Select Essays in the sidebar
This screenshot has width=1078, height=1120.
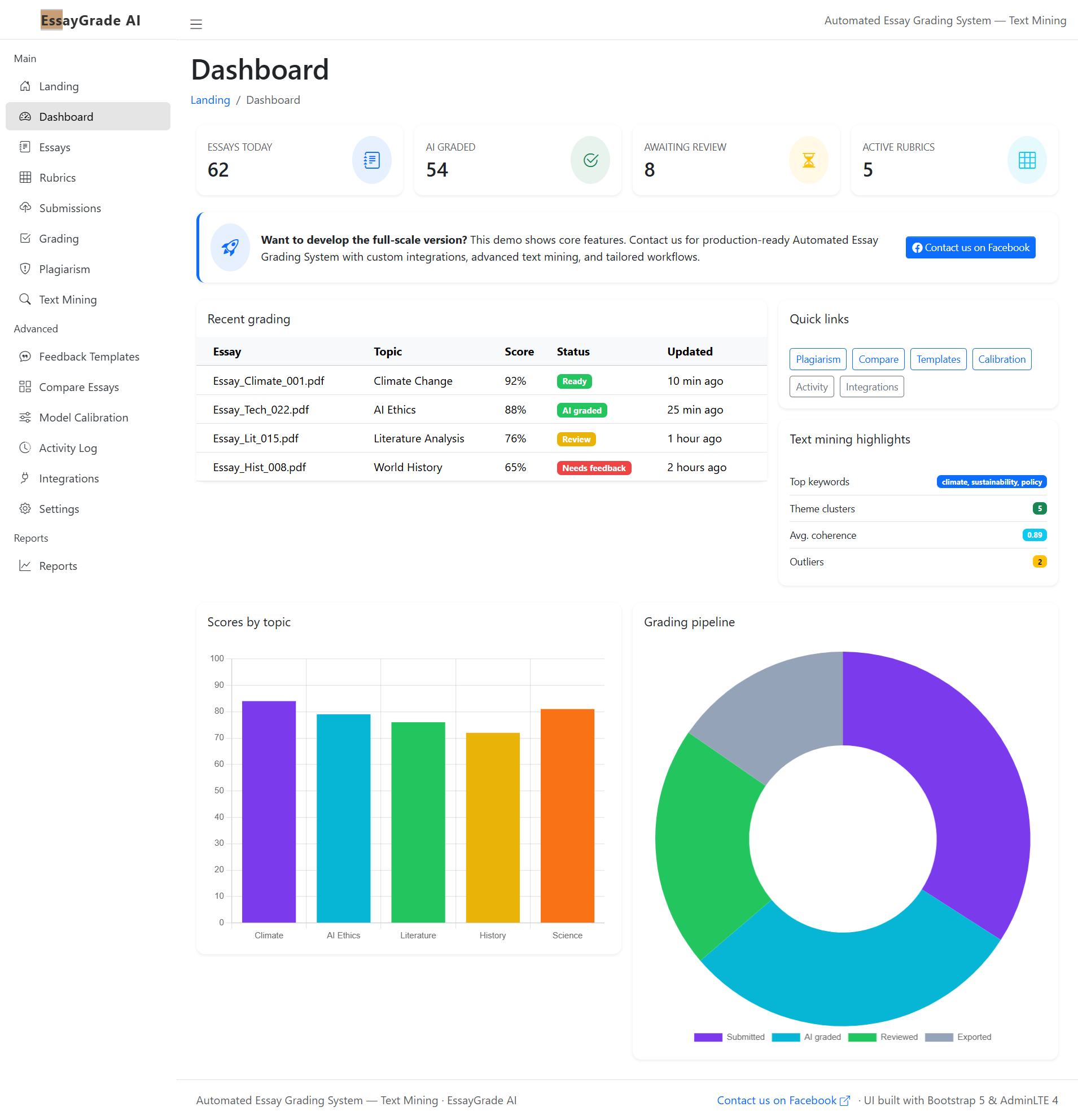pyautogui.click(x=54, y=147)
